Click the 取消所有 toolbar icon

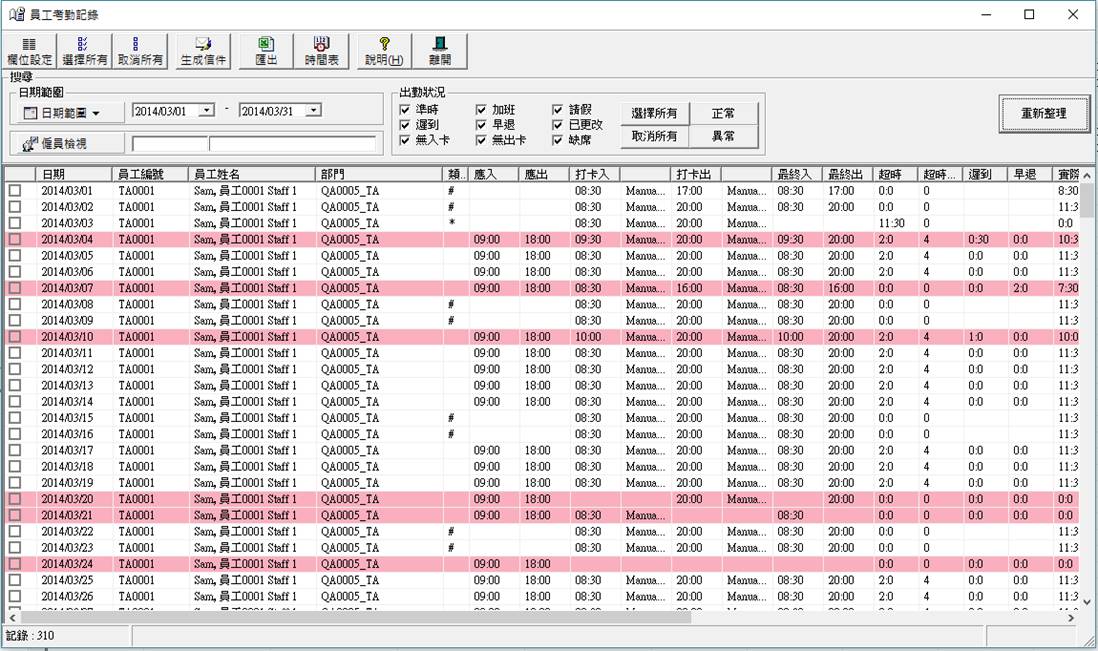[x=140, y=50]
